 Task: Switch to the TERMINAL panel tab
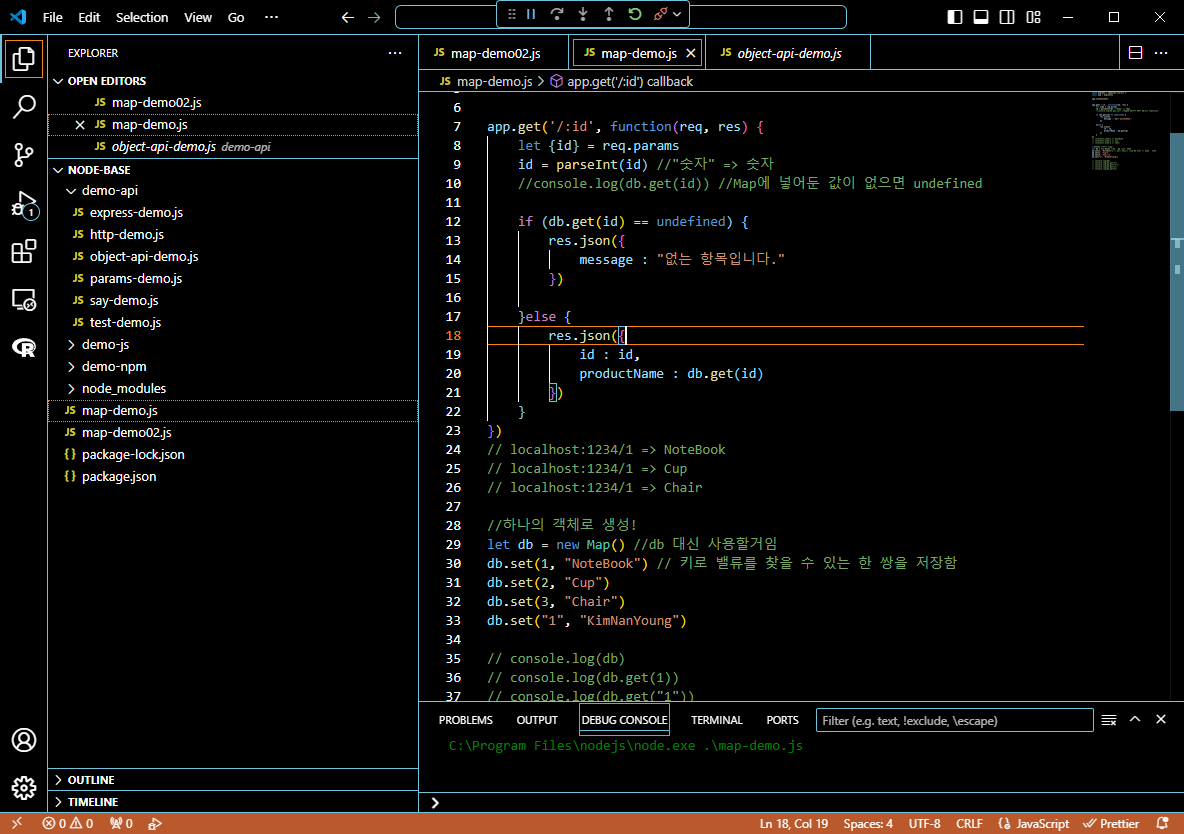716,720
